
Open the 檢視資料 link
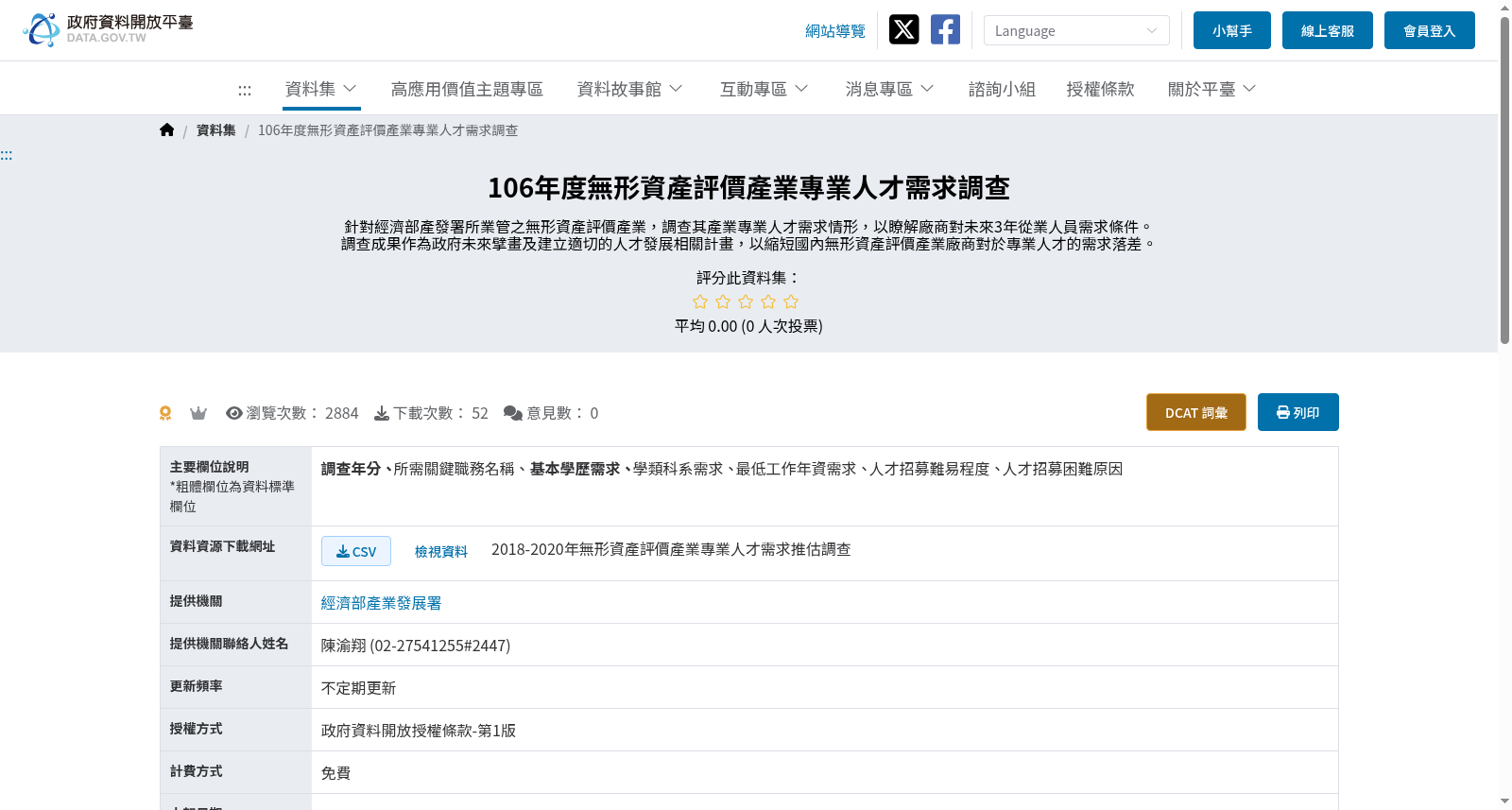coord(441,552)
